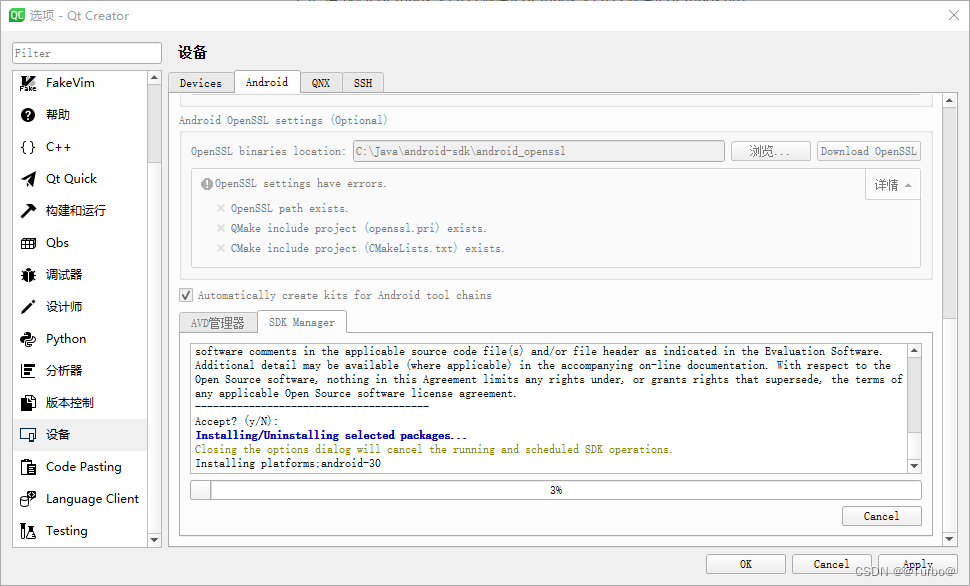Switch to the QNX tab
This screenshot has width=970, height=586.
(x=321, y=83)
